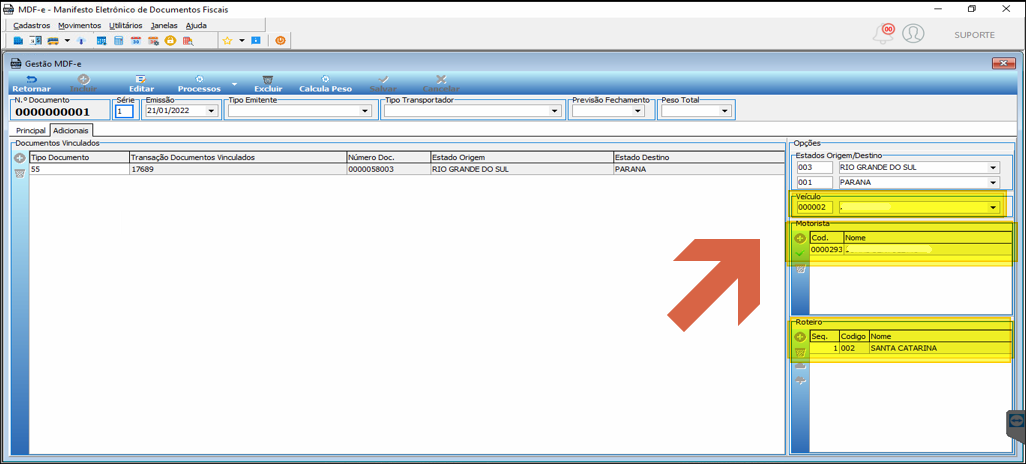The height and width of the screenshot is (464, 1026).
Task: Click the Retornar toolbar button
Action: 31,83
